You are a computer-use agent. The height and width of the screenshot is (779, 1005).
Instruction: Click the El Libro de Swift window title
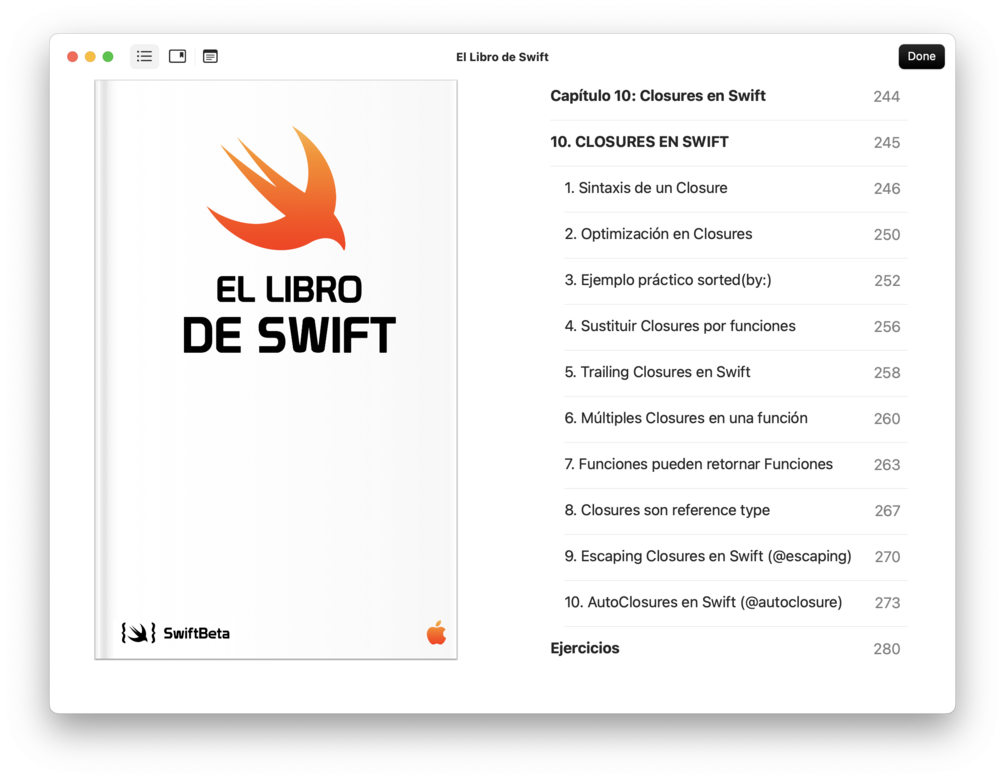coord(502,57)
